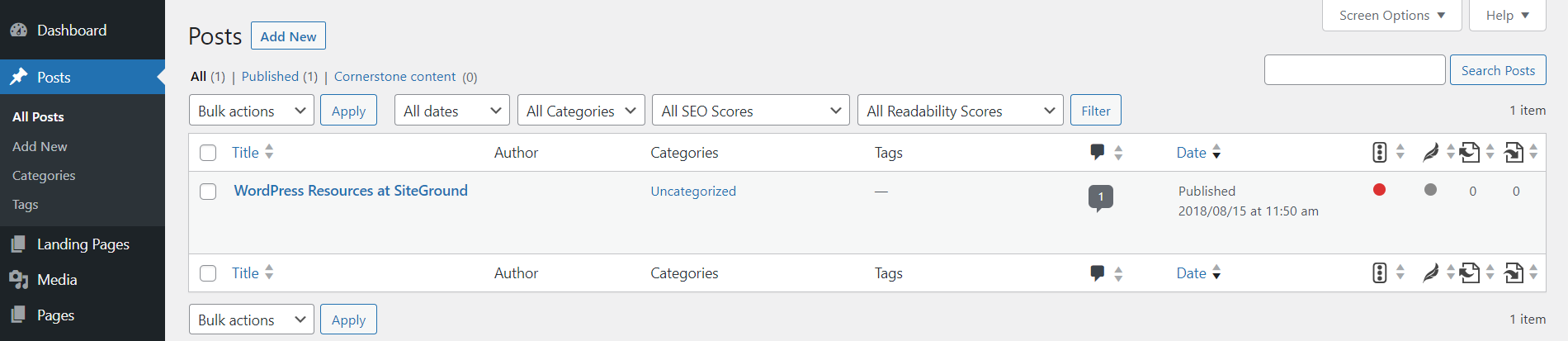
Task: Open the All dates dropdown
Action: 452,111
